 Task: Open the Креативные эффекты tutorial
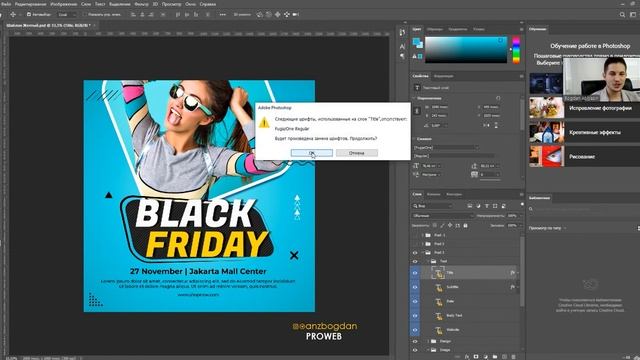point(584,132)
